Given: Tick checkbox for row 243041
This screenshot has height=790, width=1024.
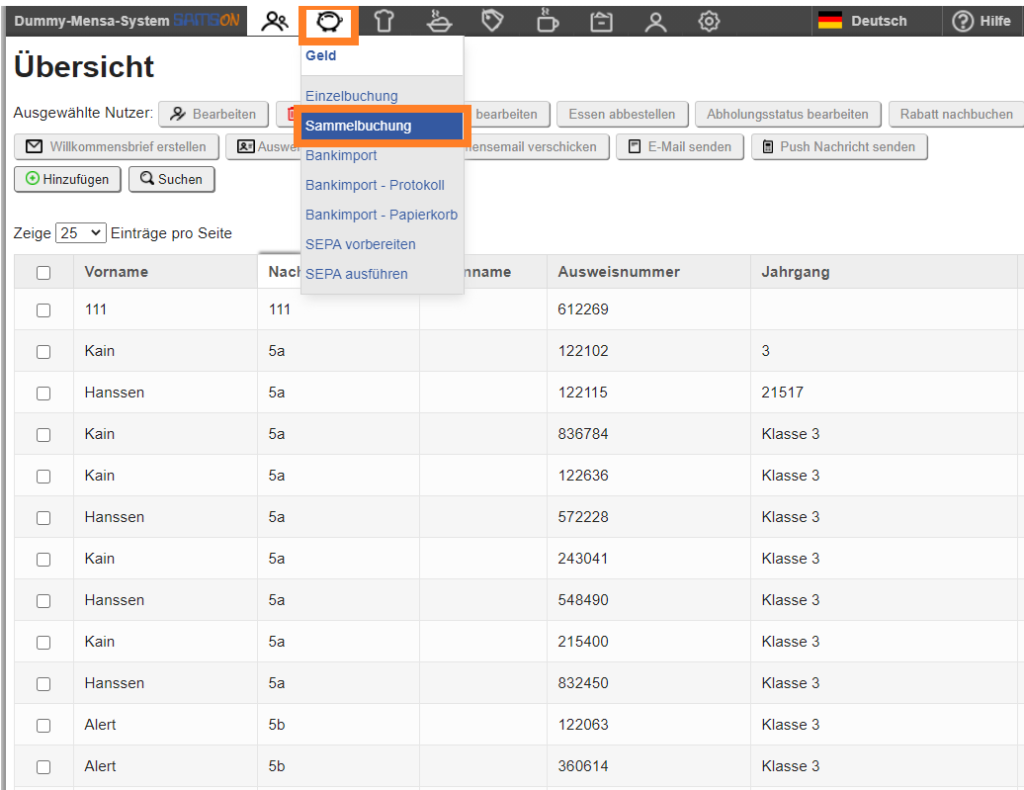Looking at the screenshot, I should click(43, 560).
